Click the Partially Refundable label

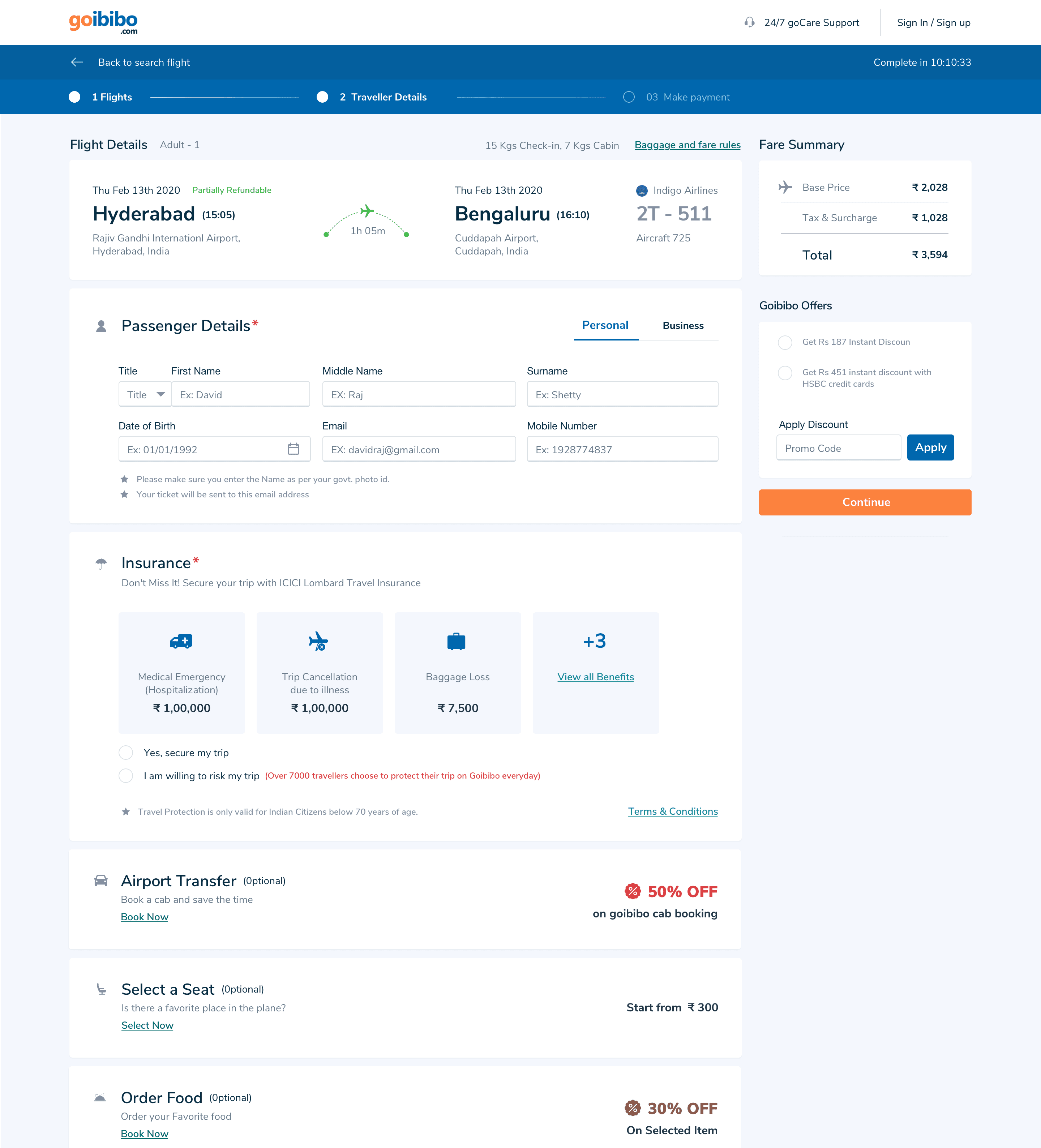pyautogui.click(x=232, y=190)
